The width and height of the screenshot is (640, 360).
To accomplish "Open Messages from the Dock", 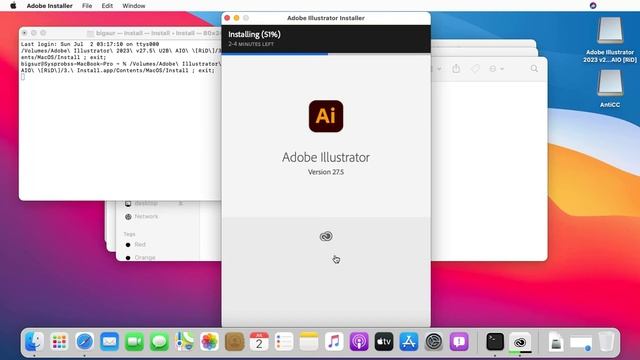I will point(159,342).
